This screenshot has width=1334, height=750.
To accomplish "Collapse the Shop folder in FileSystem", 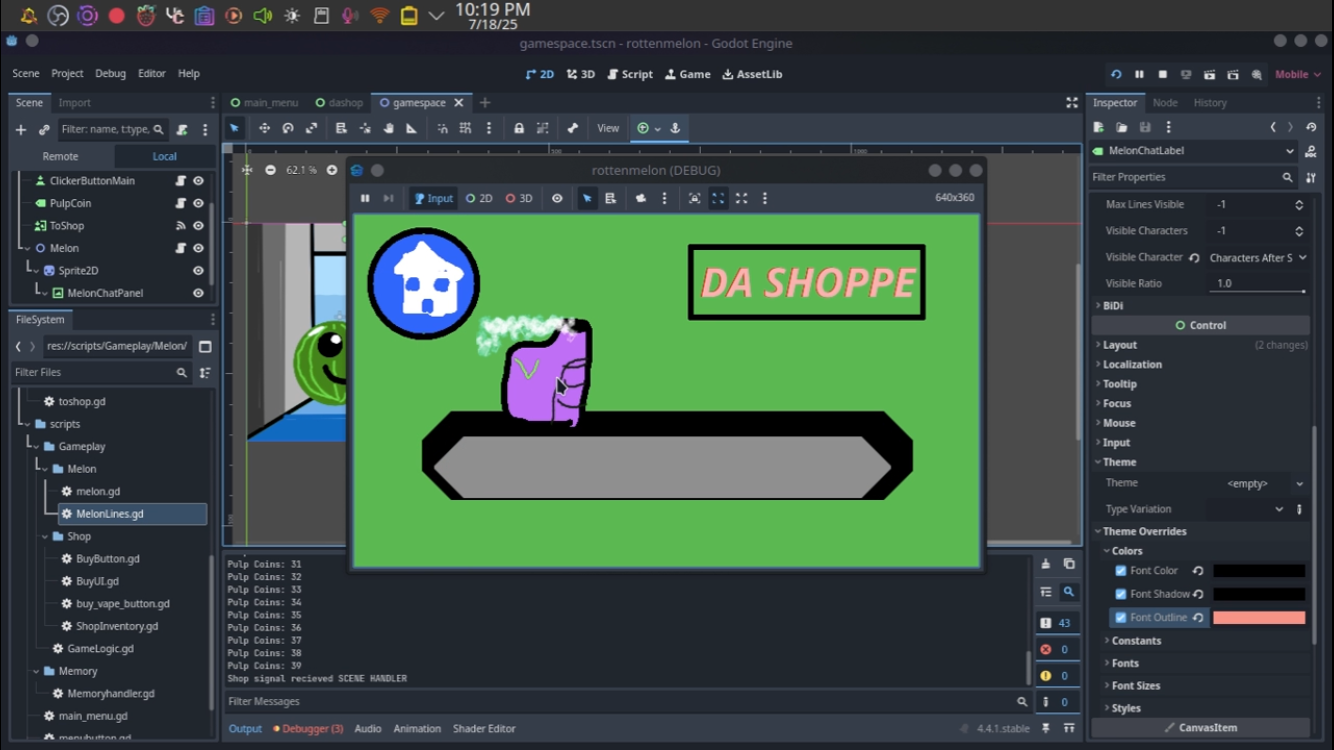I will [x=46, y=537].
